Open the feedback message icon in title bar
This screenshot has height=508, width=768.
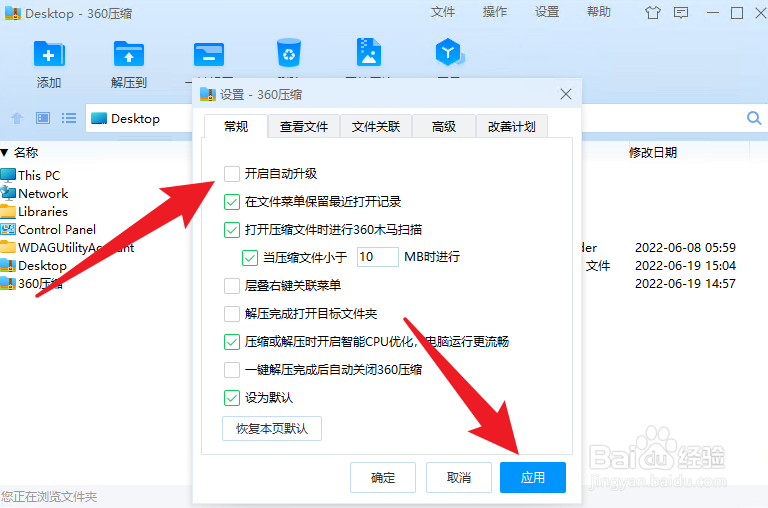(681, 13)
